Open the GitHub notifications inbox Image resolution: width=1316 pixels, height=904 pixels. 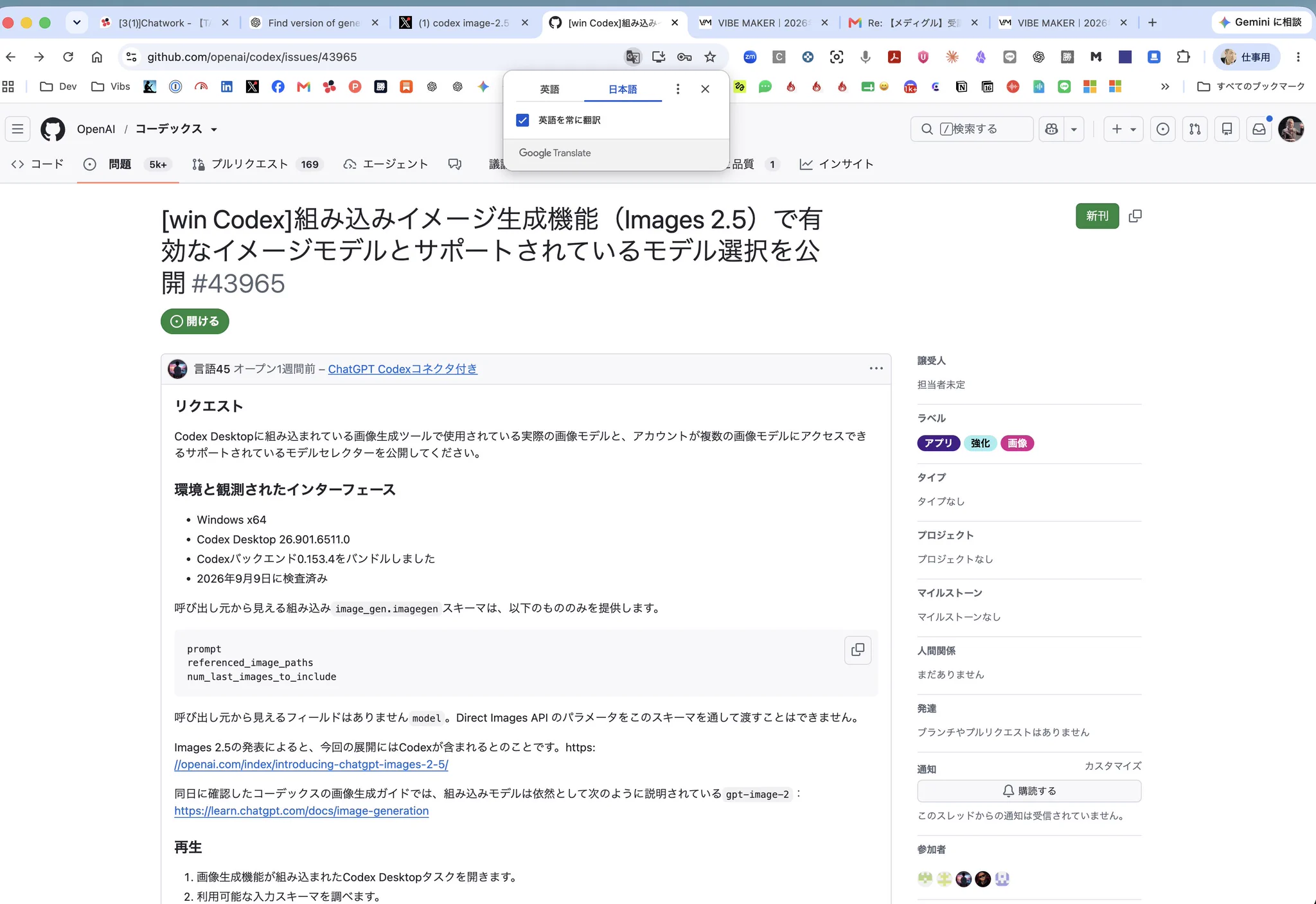coord(1259,129)
